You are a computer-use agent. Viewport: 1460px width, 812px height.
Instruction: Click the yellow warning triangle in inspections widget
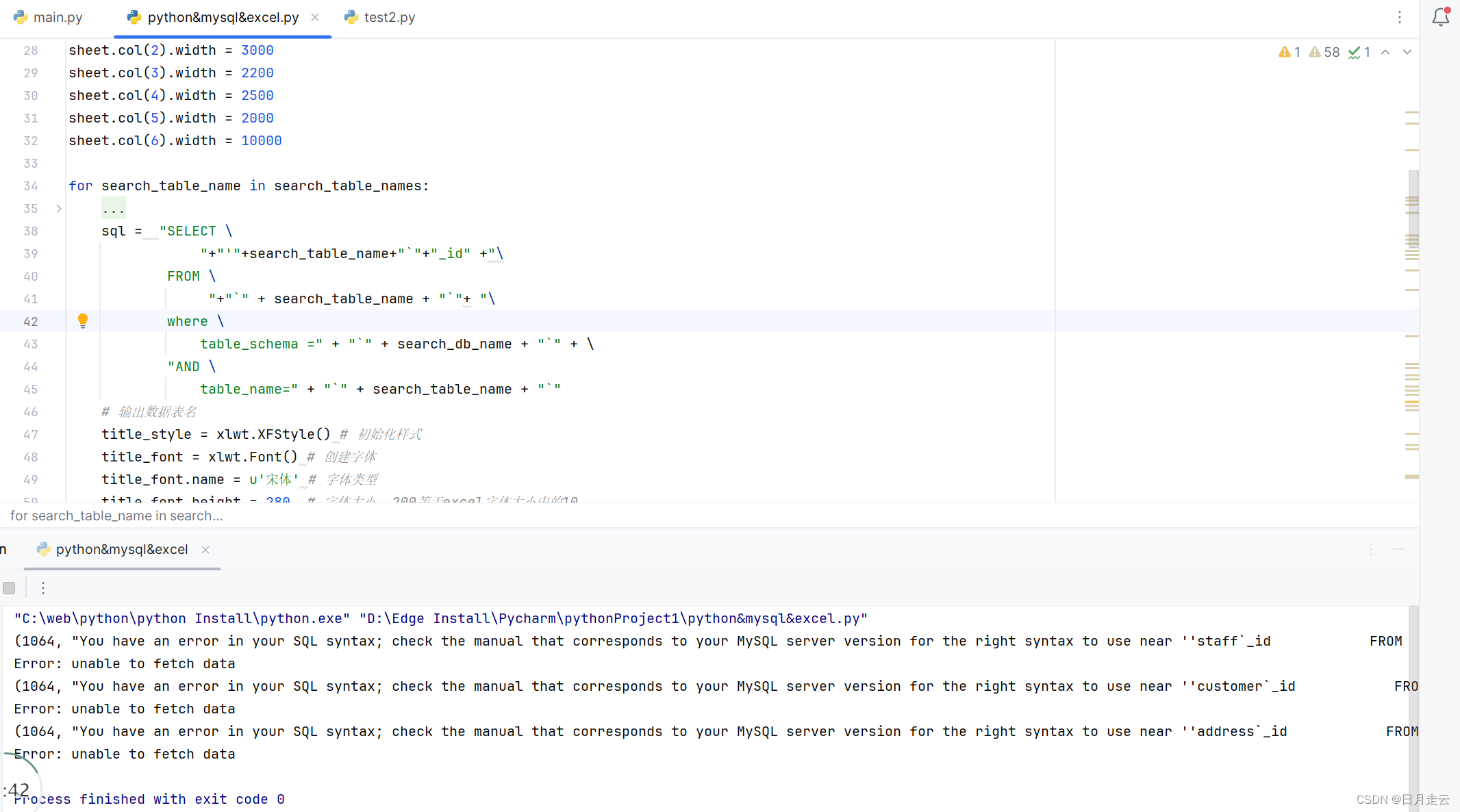coord(1284,51)
